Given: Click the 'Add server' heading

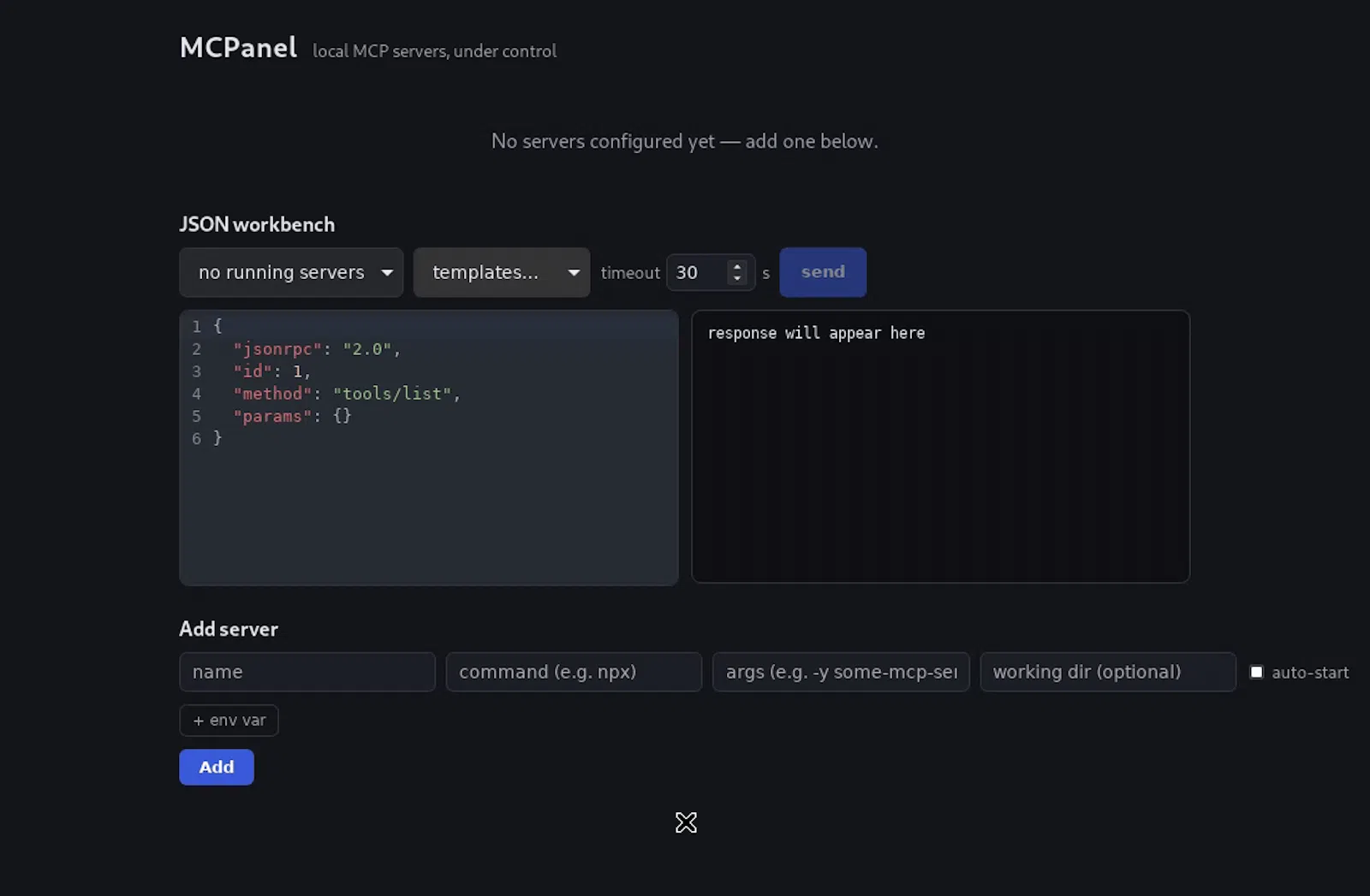Looking at the screenshot, I should (229, 629).
